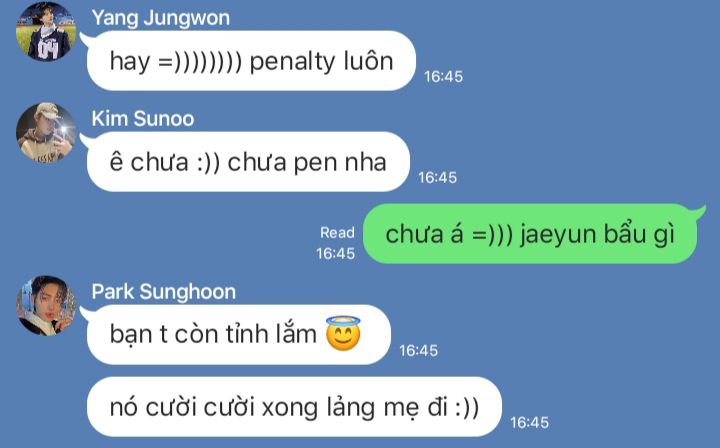Image resolution: width=720 pixels, height=448 pixels.
Task: Tap the Kim Sunoo sender name
Action: click(143, 119)
